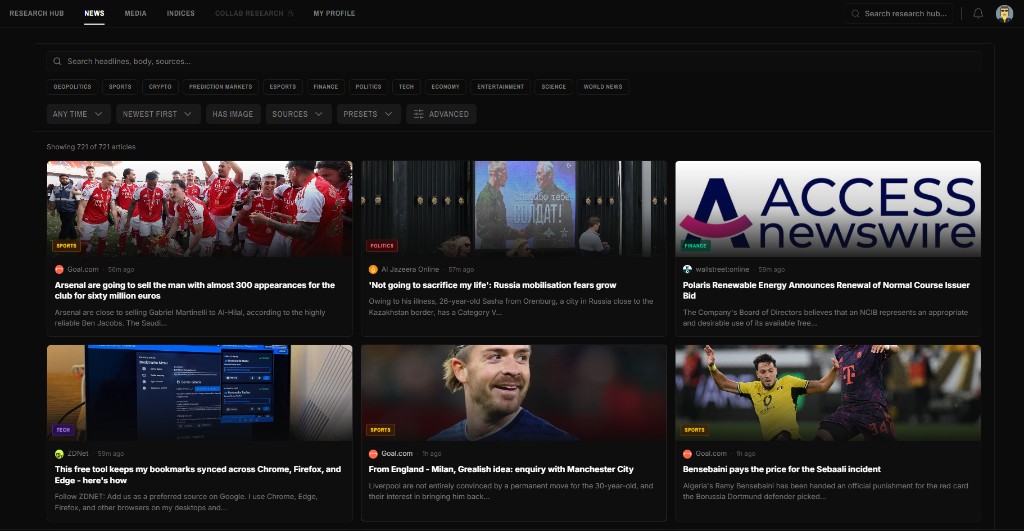Open the Newest First sort dropdown

[x=158, y=114]
